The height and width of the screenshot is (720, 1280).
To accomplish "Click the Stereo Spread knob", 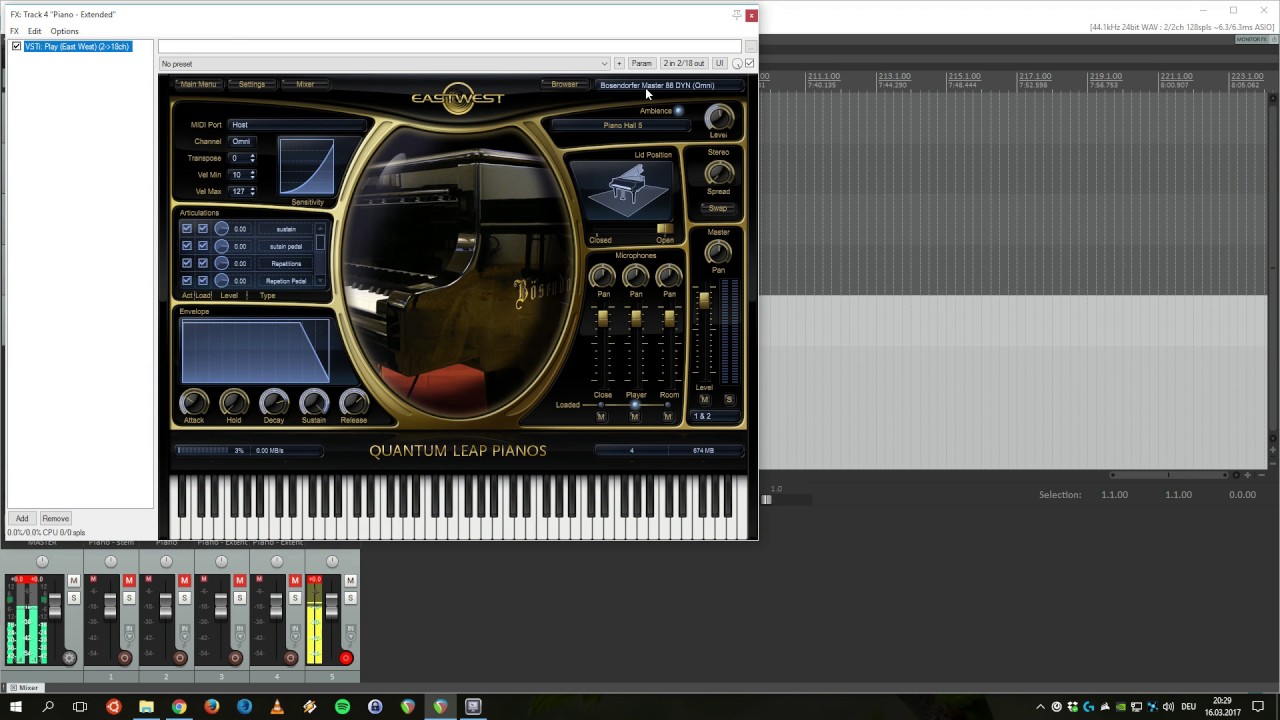I will click(x=718, y=173).
